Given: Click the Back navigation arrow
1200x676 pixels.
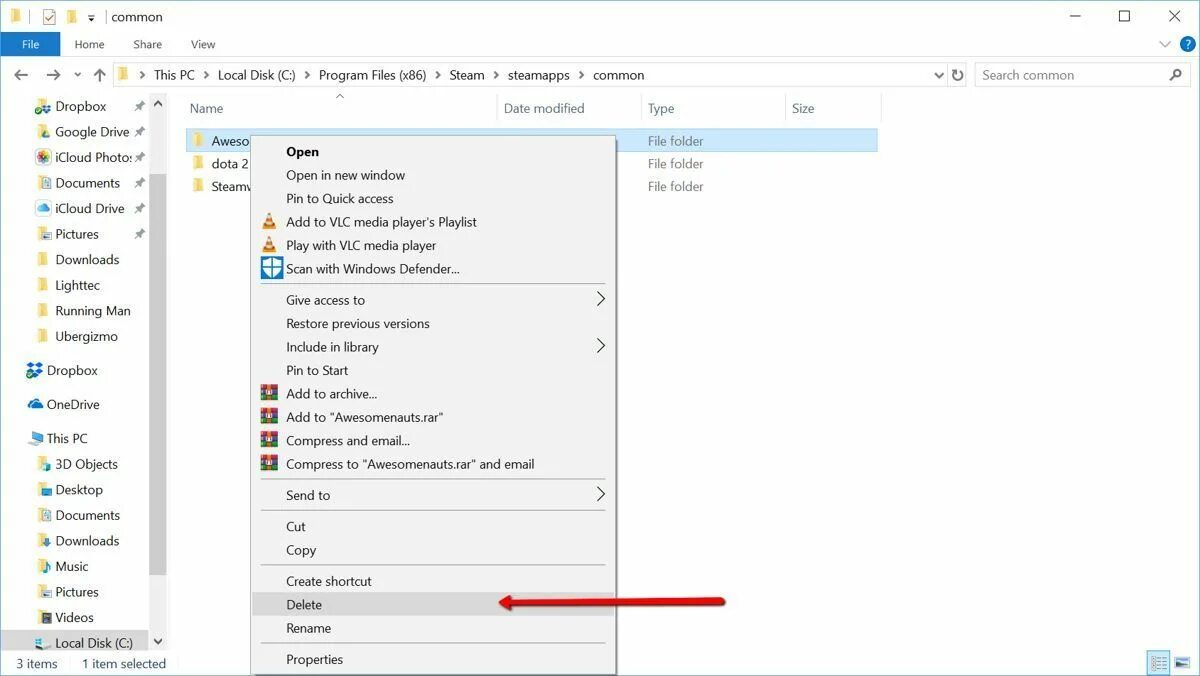Looking at the screenshot, I should click(x=21, y=75).
